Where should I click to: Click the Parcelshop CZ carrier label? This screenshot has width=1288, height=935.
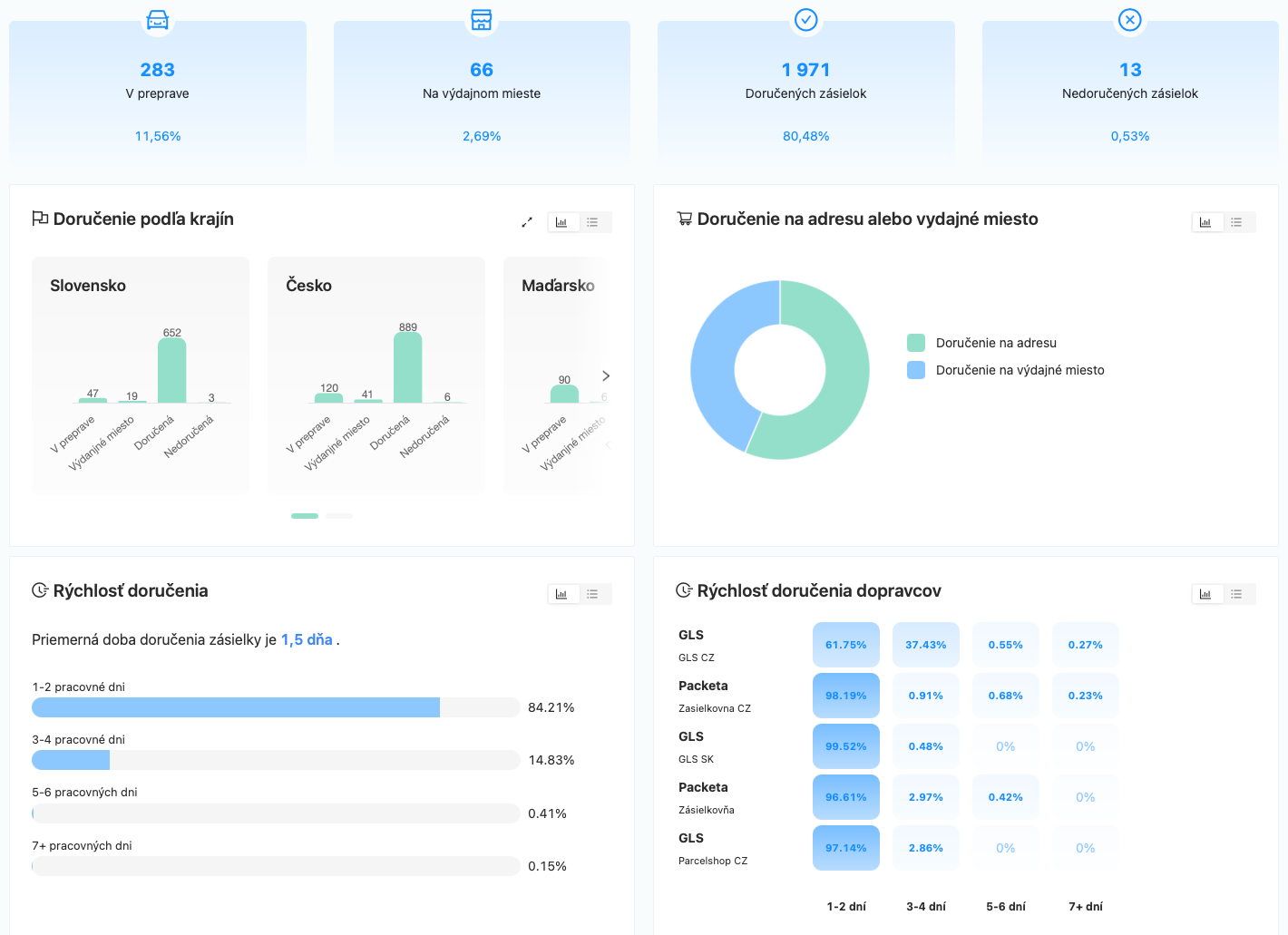pyautogui.click(x=713, y=861)
